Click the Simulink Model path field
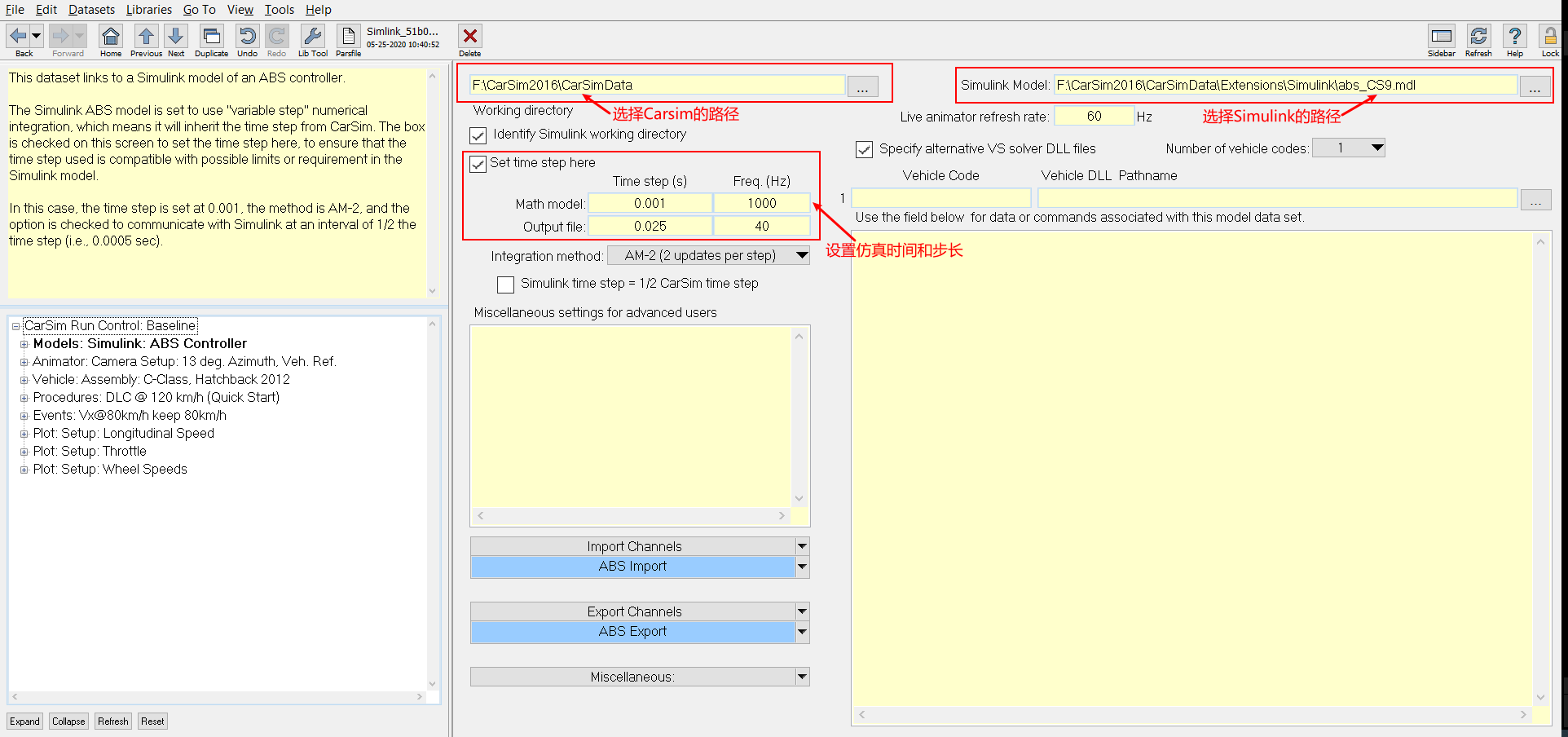Screen dimensions: 1568x737 (x=1285, y=85)
